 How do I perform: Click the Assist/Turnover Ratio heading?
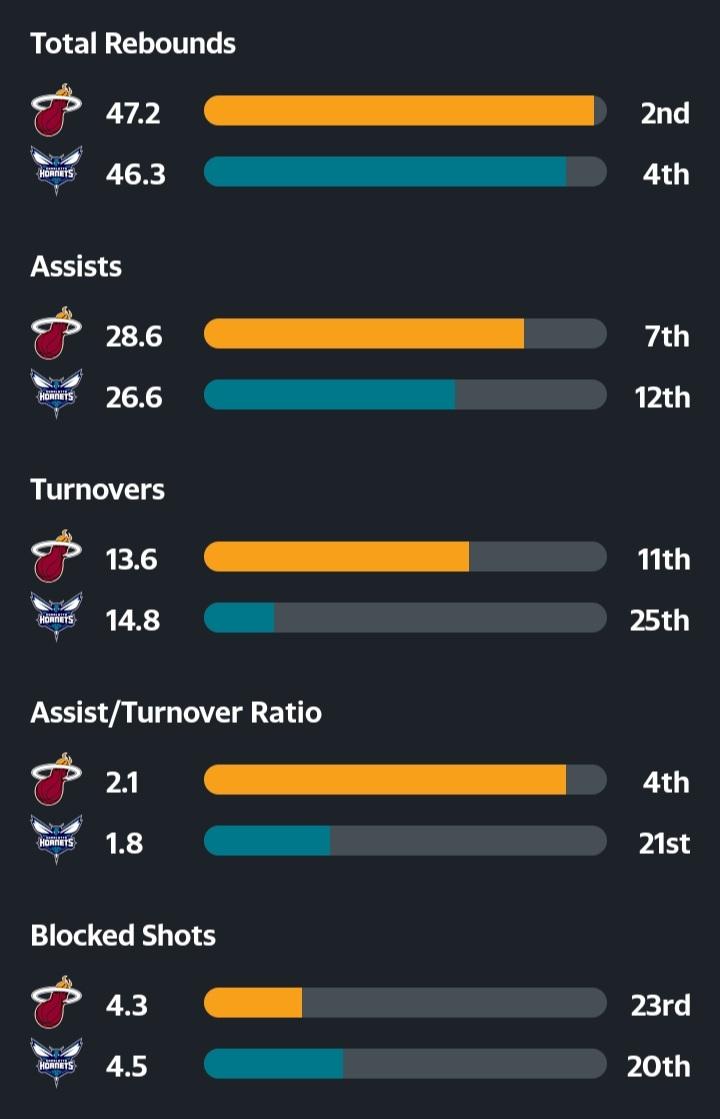176,713
